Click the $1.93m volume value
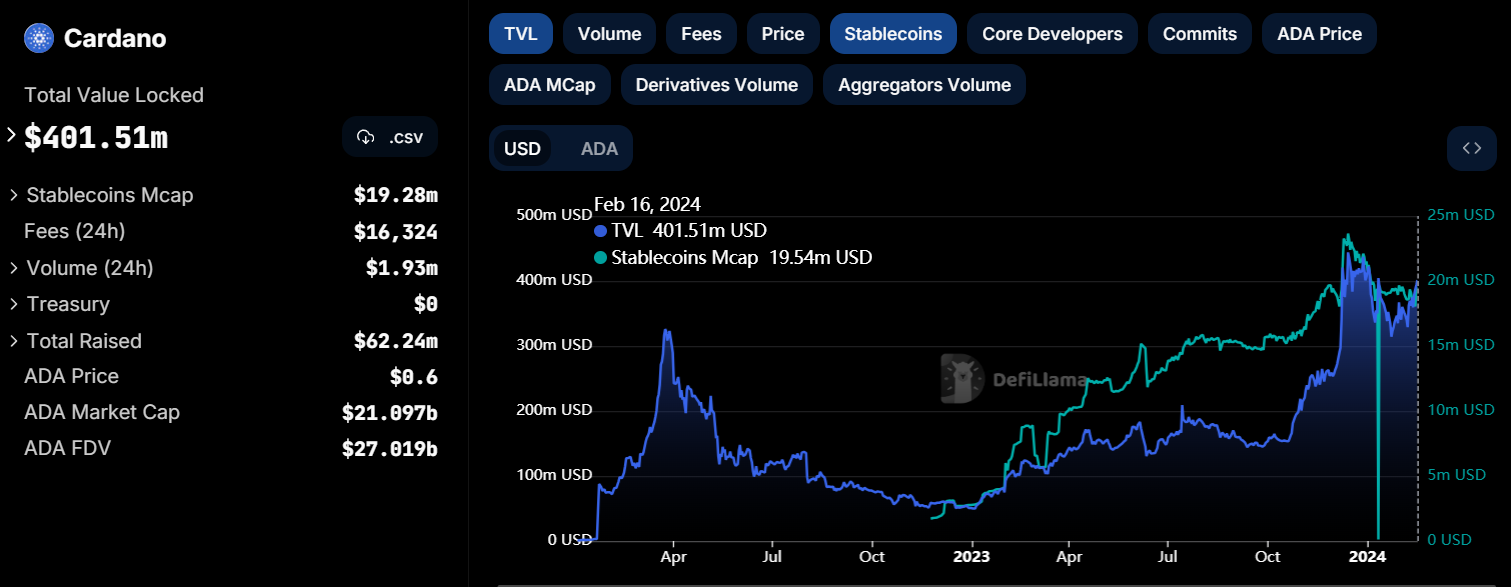The height and width of the screenshot is (587, 1511). click(x=401, y=268)
